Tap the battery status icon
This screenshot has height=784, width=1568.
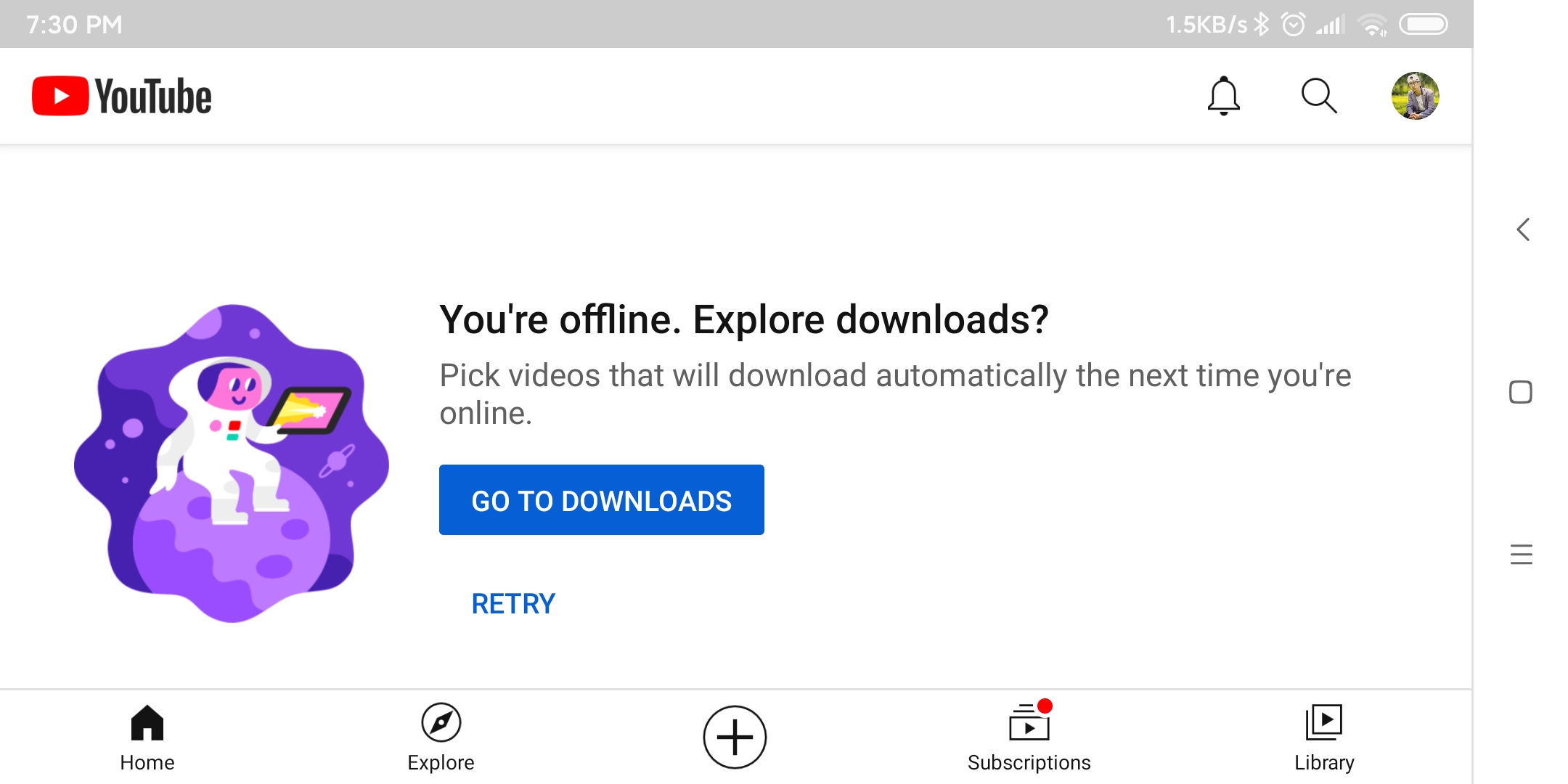click(x=1424, y=25)
